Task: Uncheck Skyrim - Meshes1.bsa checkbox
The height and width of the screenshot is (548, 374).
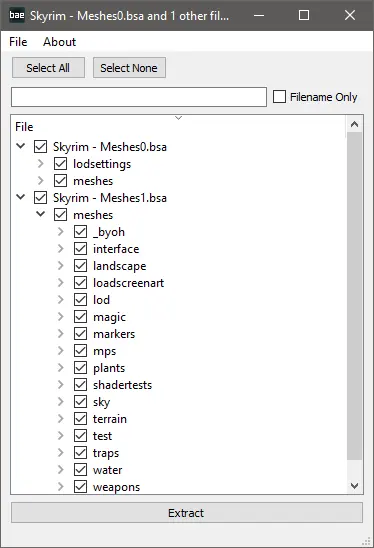Action: click(x=40, y=198)
